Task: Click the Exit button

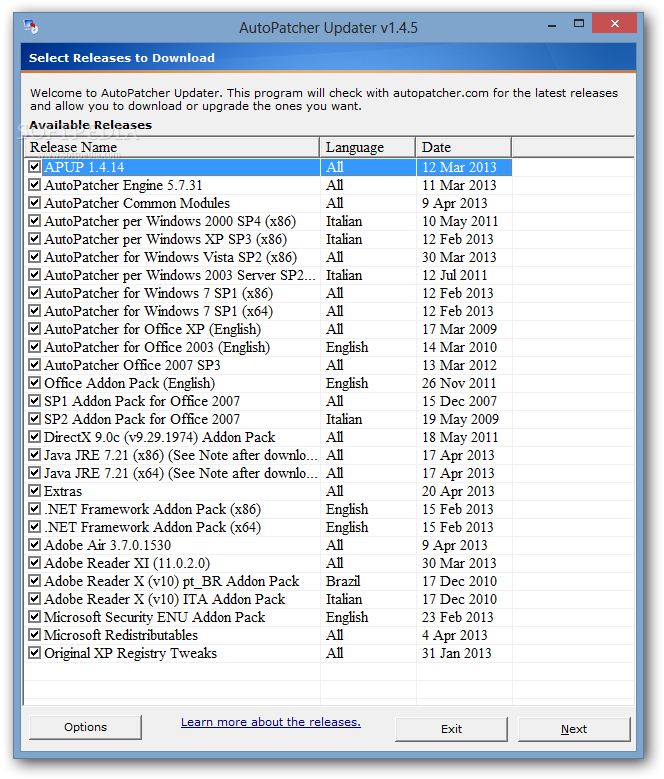Action: (451, 729)
